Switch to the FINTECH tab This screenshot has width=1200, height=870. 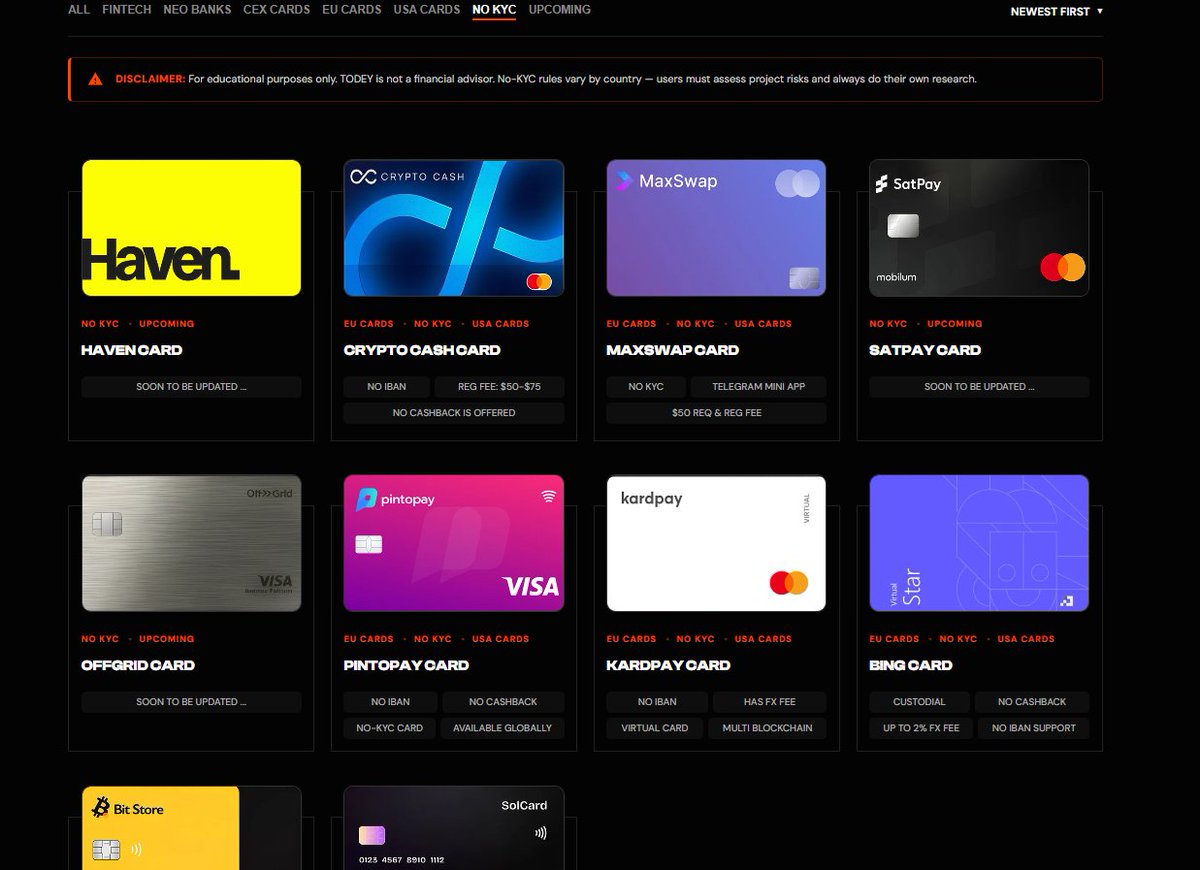click(x=127, y=10)
